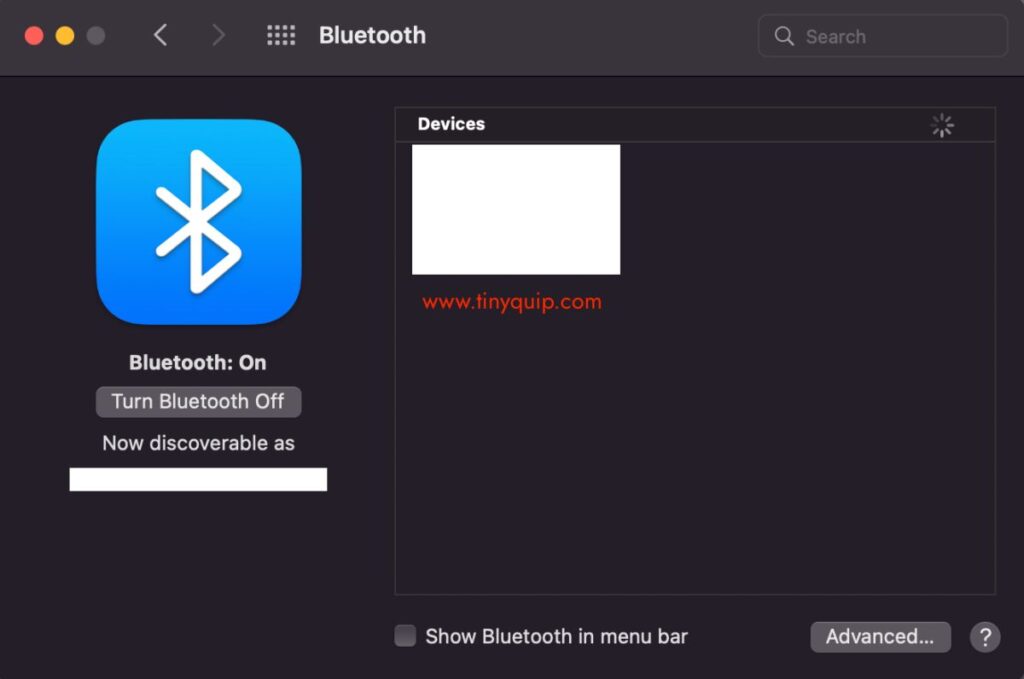Visit the www.tinyquip.com link
The image size is (1024, 679).
click(512, 299)
